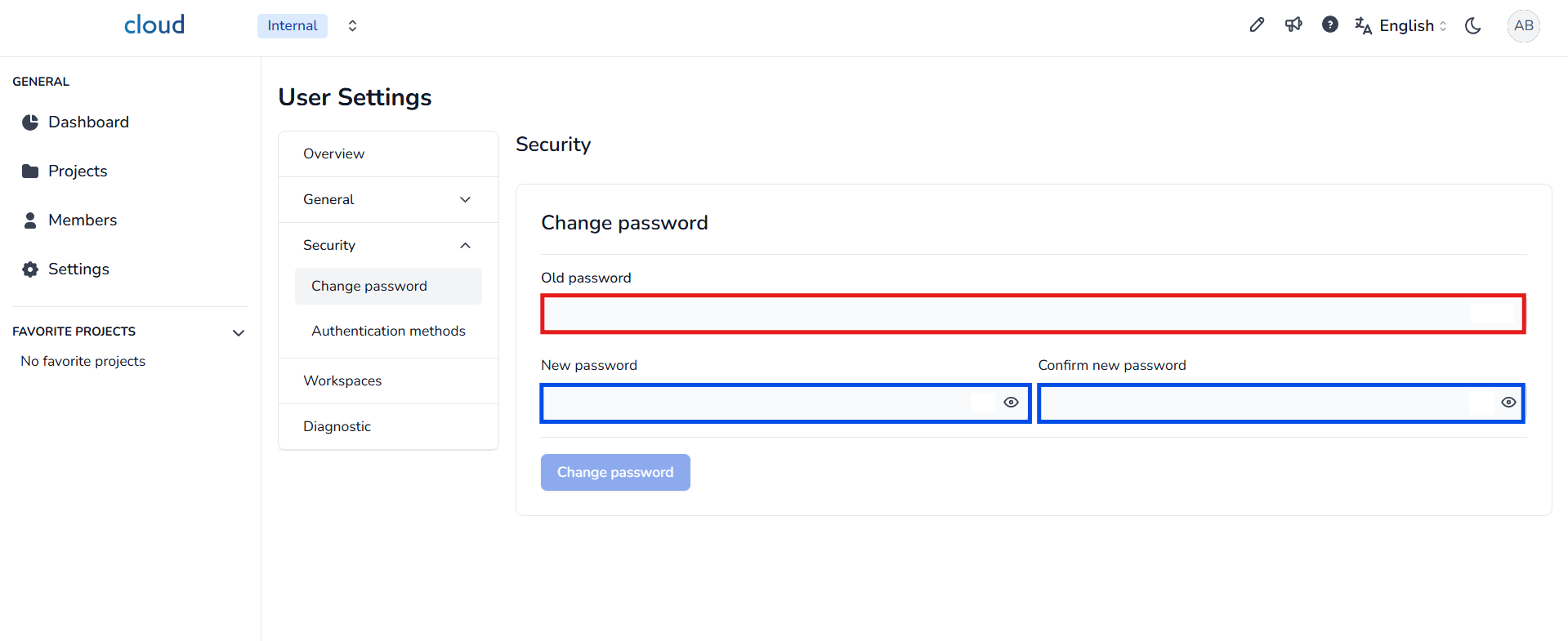Show the New password text
The width and height of the screenshot is (1568, 641).
click(1011, 403)
